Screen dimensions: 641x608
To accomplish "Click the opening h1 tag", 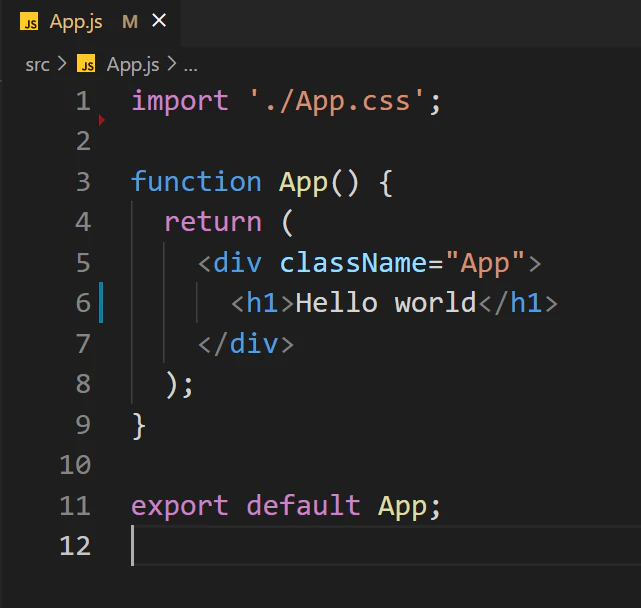I will click(262, 303).
